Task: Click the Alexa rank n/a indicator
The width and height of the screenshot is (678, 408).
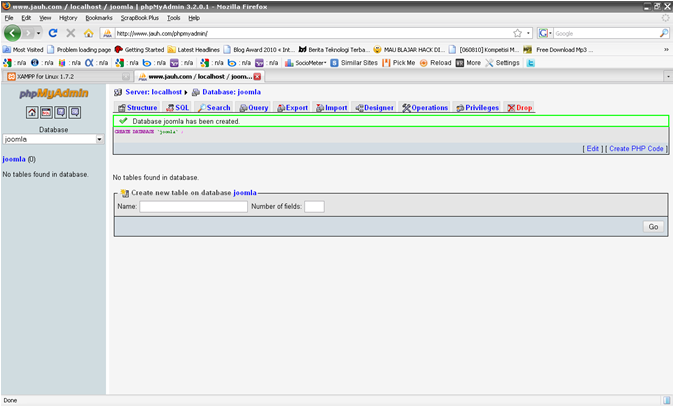Action: click(x=97, y=63)
